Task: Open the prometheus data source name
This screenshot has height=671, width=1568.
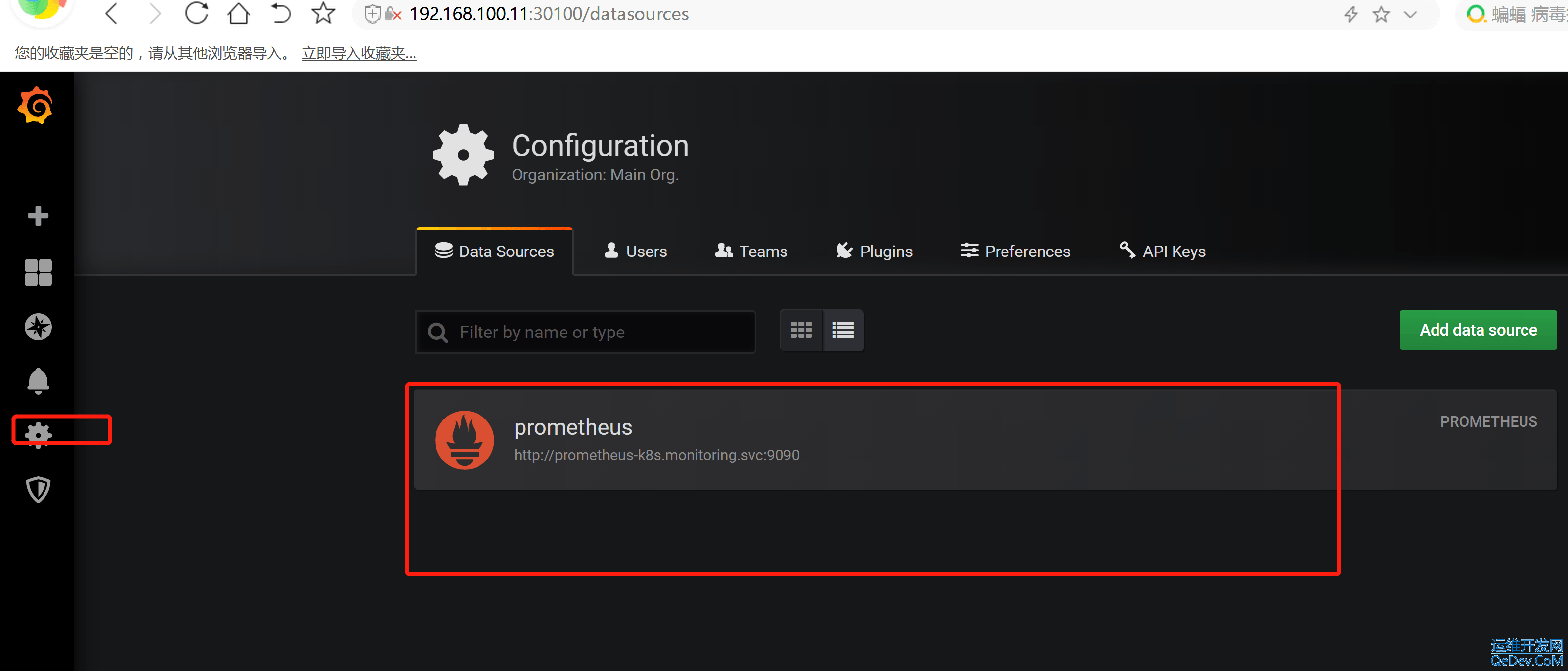Action: (573, 427)
